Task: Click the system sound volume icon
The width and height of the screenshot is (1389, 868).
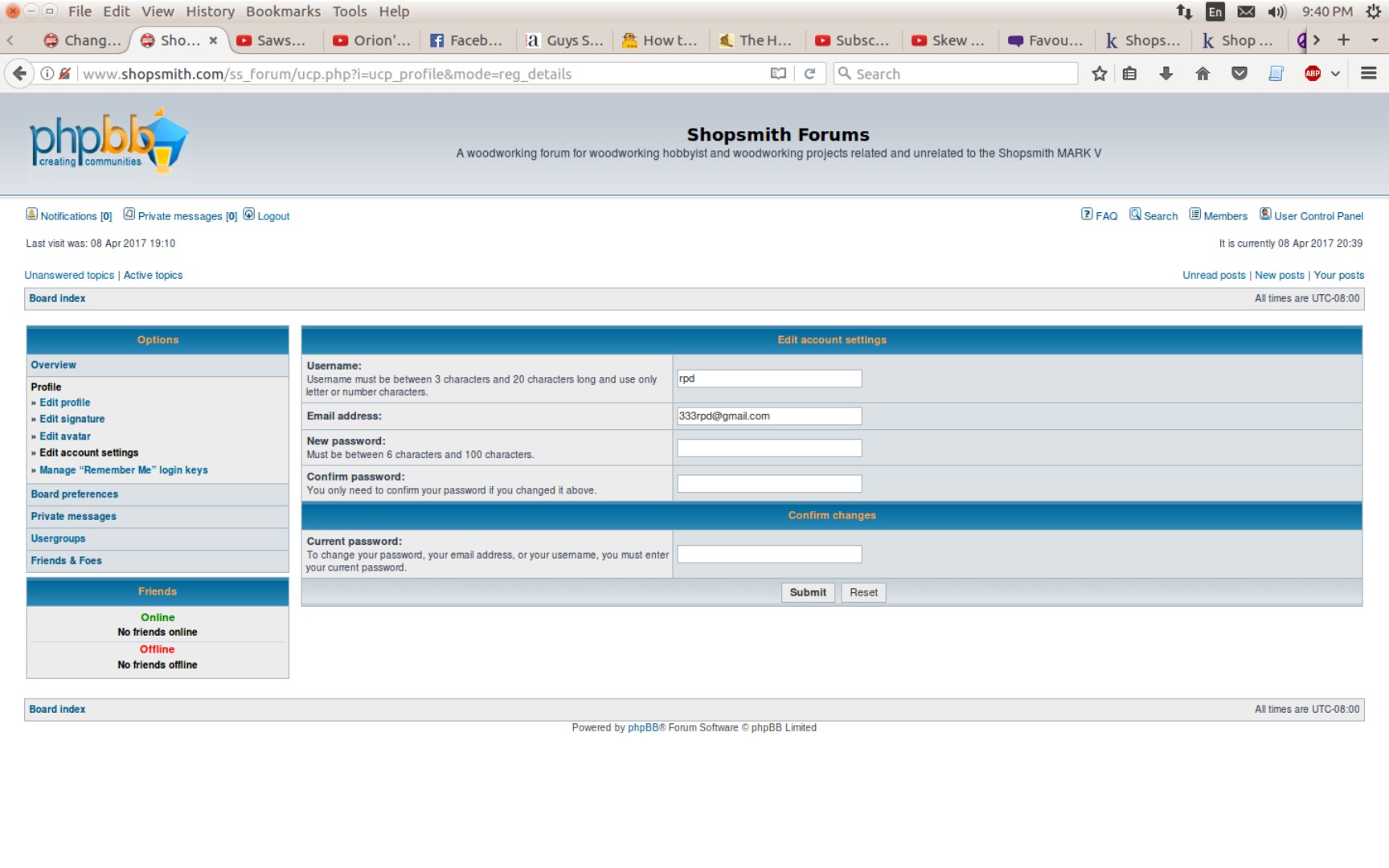Action: point(1277,11)
